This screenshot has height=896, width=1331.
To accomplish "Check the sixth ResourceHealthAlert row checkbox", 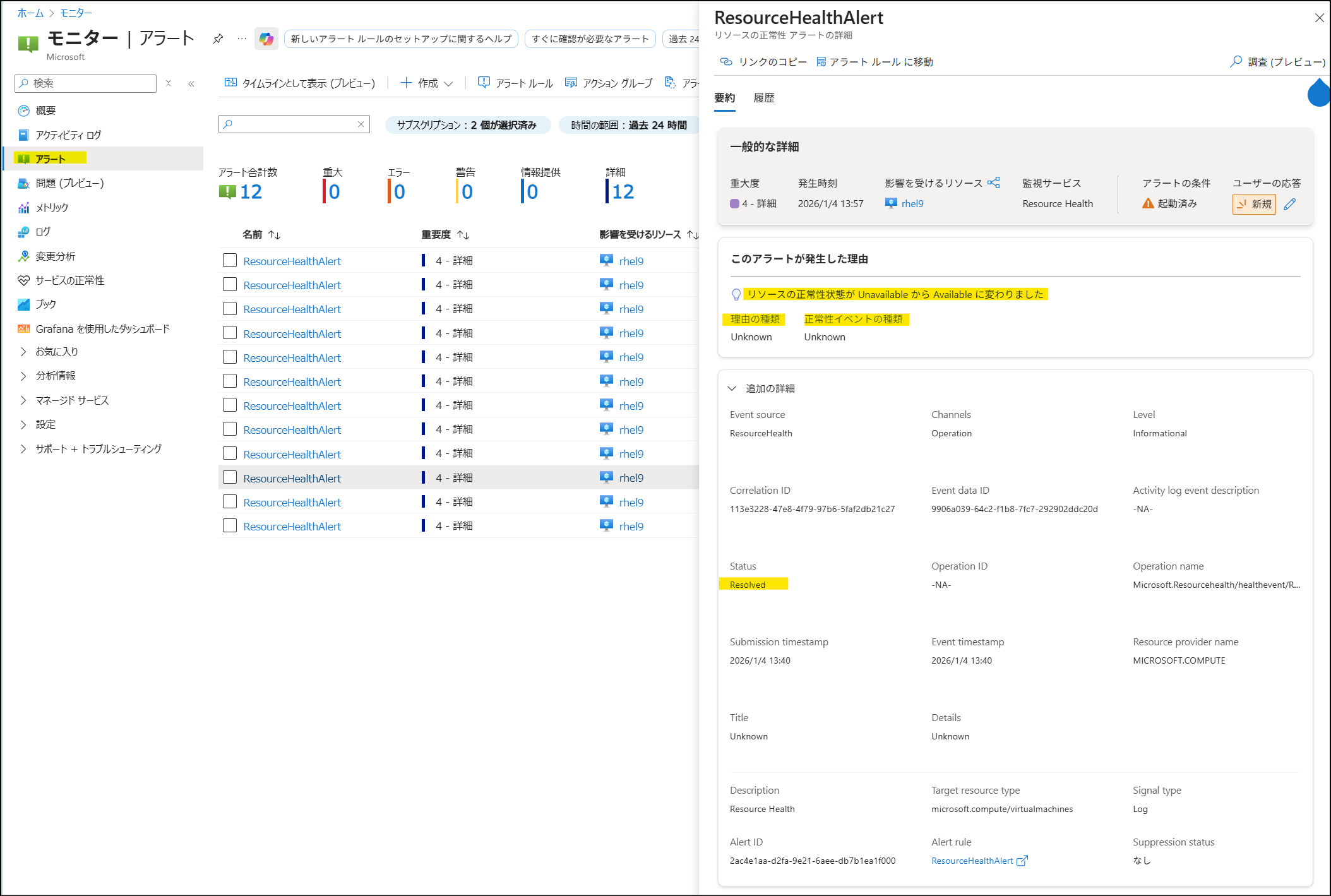I will coord(230,381).
